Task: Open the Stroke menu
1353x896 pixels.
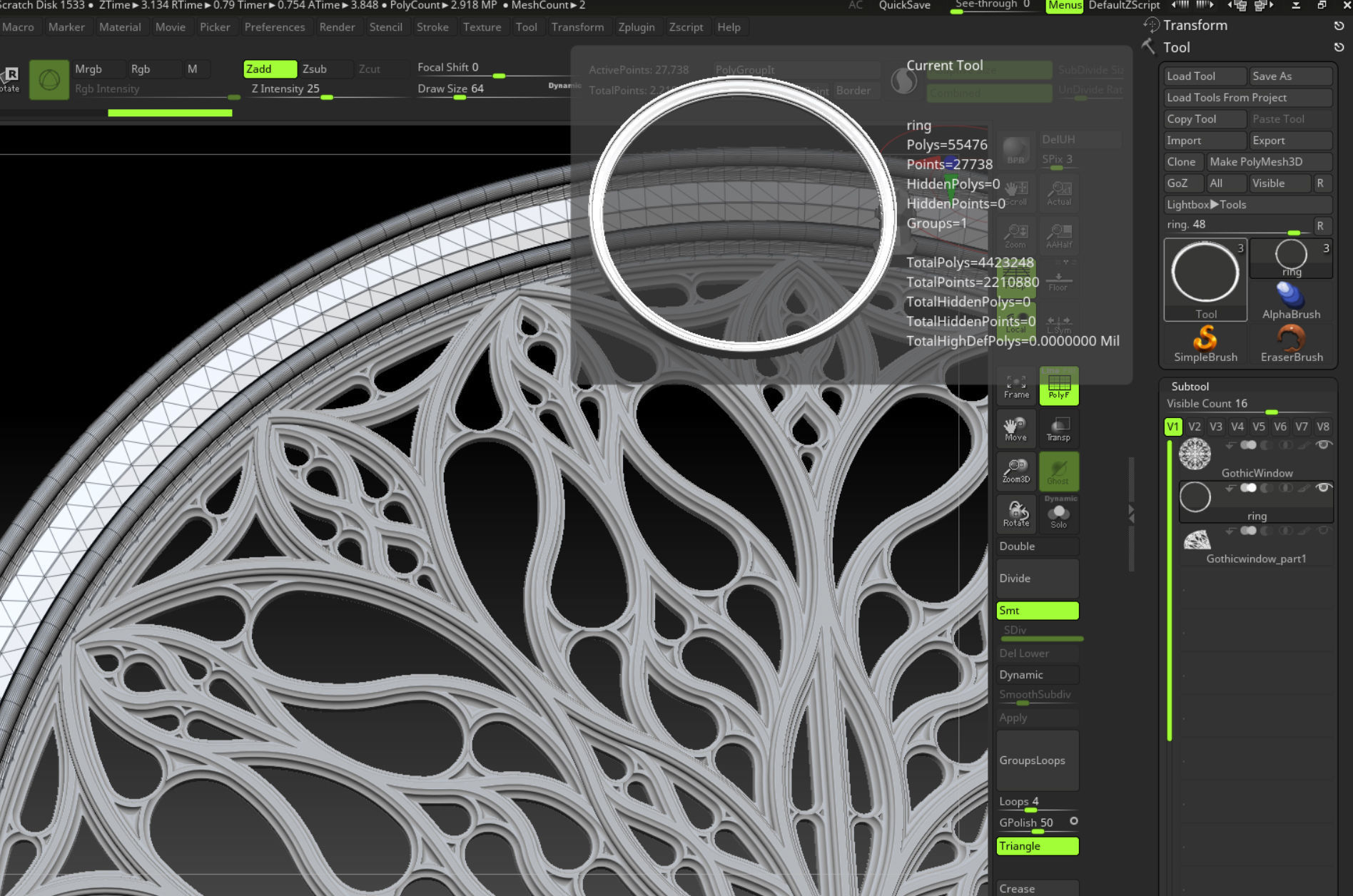Action: click(x=432, y=27)
